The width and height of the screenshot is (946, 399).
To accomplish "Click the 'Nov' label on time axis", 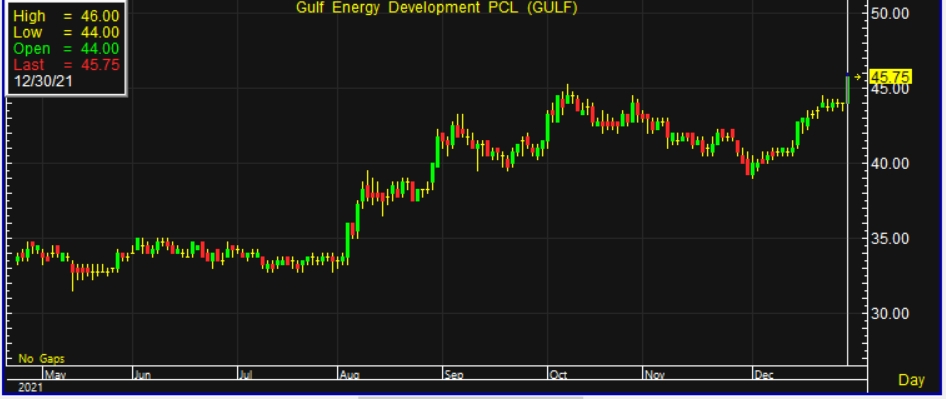I will coord(654,375).
